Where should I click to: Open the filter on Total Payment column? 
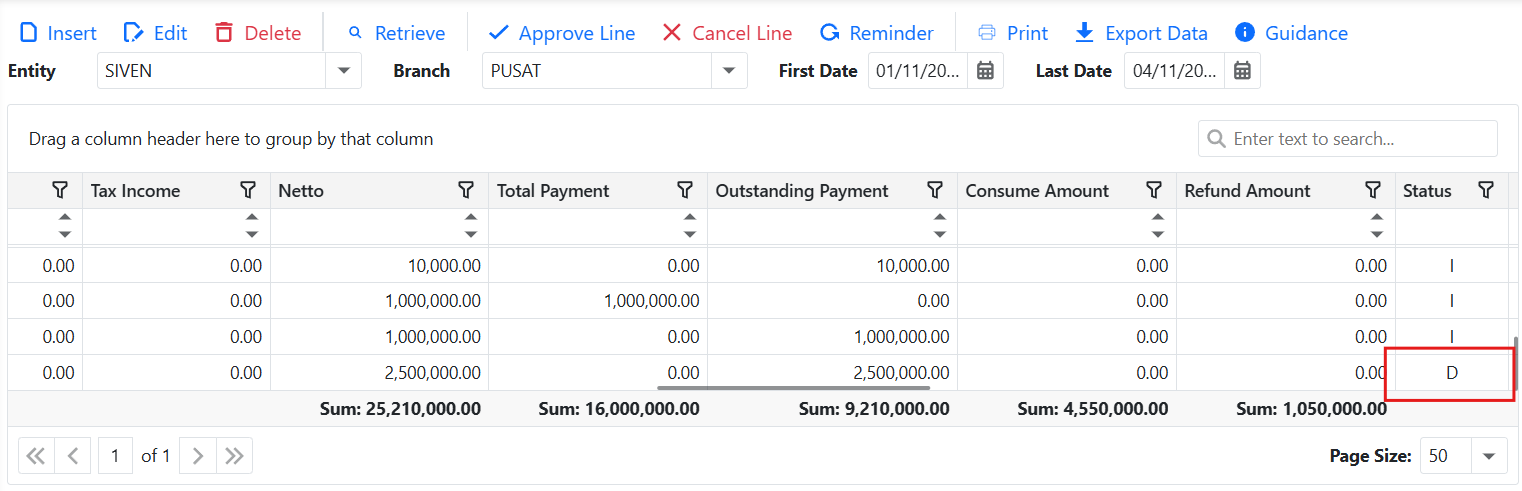pyautogui.click(x=685, y=190)
